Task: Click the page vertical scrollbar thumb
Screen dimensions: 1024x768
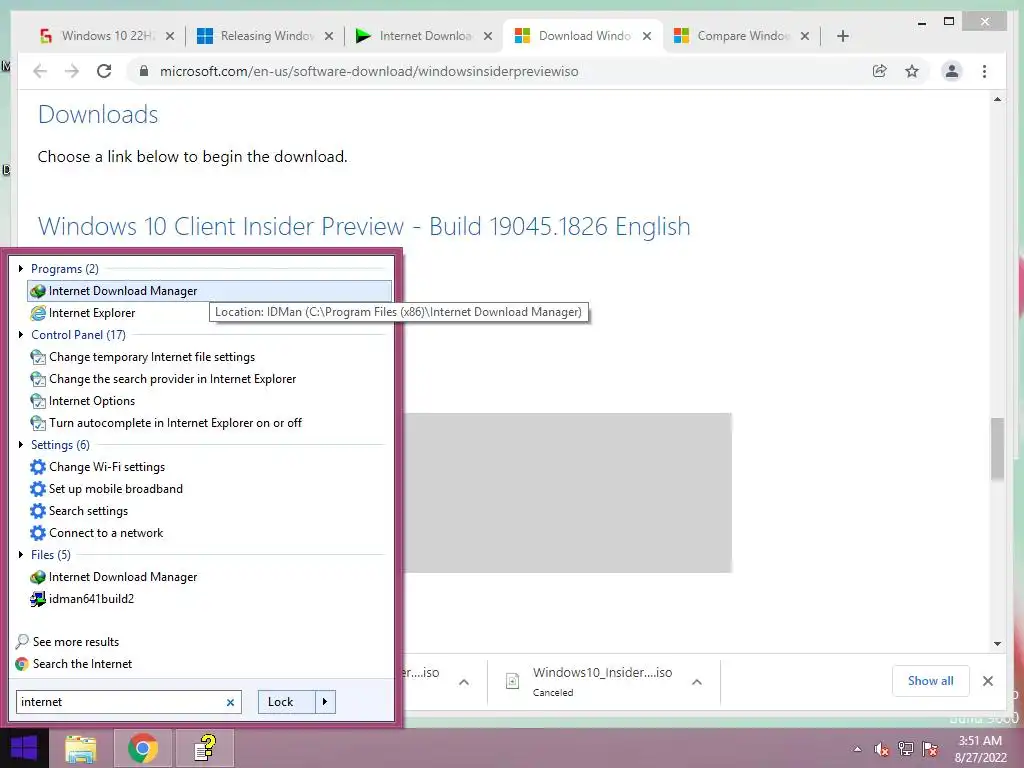Action: pos(997,449)
